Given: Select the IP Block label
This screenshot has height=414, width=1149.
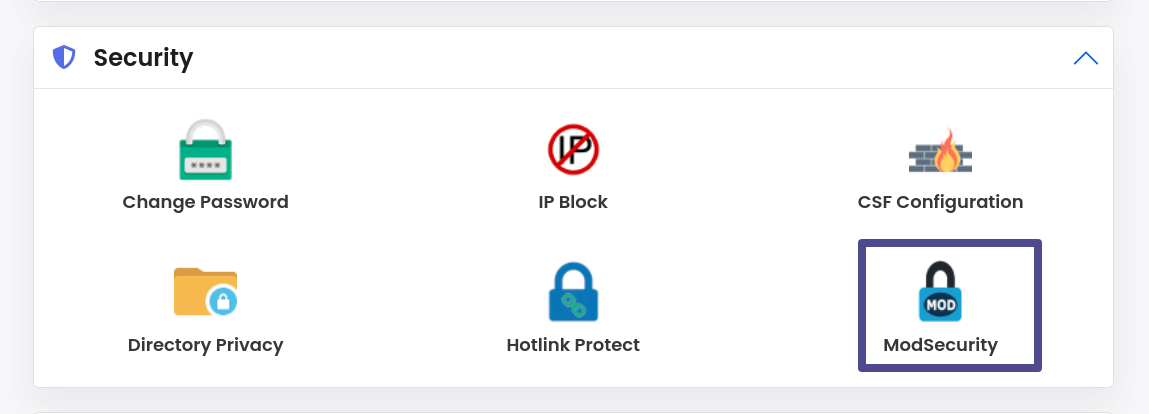Looking at the screenshot, I should click(573, 202).
